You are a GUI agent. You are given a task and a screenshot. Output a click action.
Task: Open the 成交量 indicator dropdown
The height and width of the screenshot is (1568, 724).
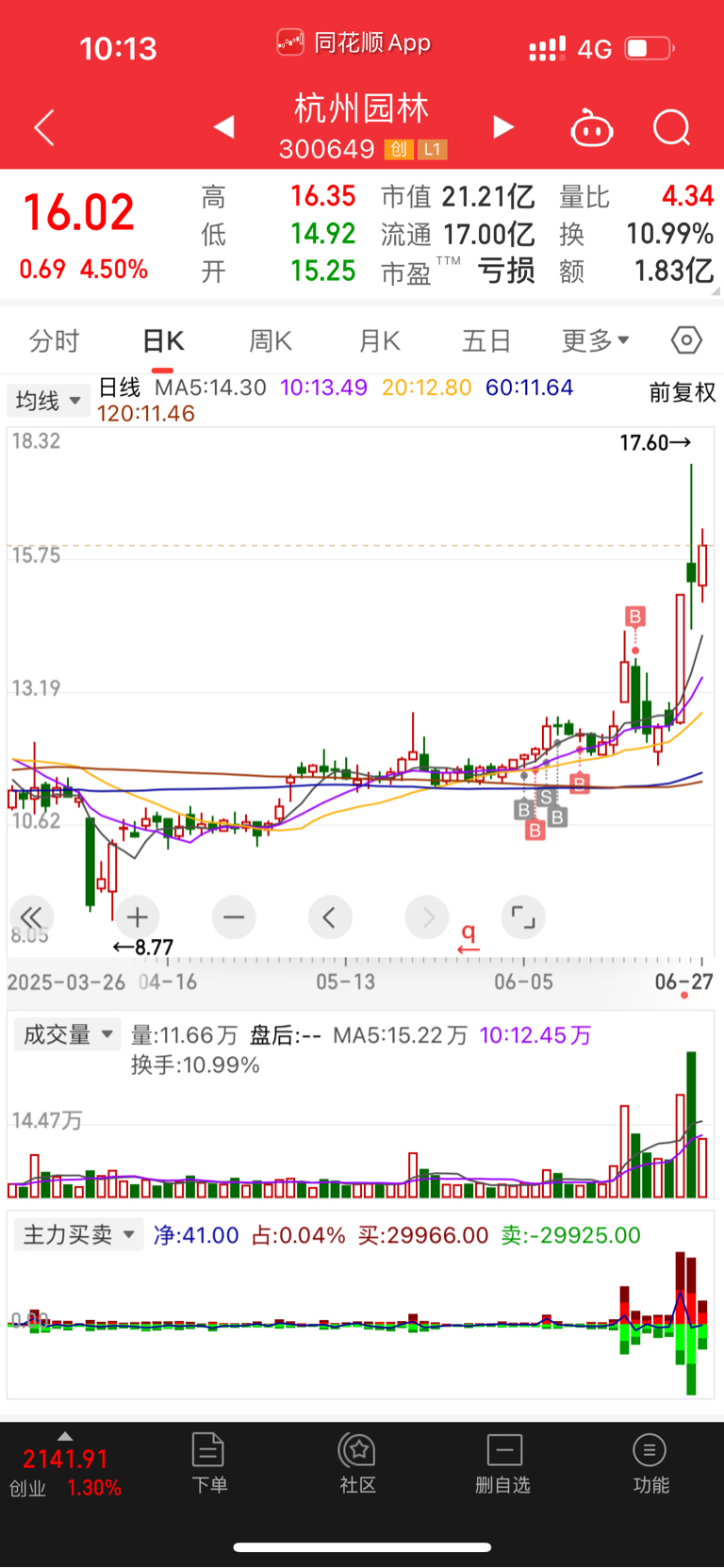point(67,1034)
